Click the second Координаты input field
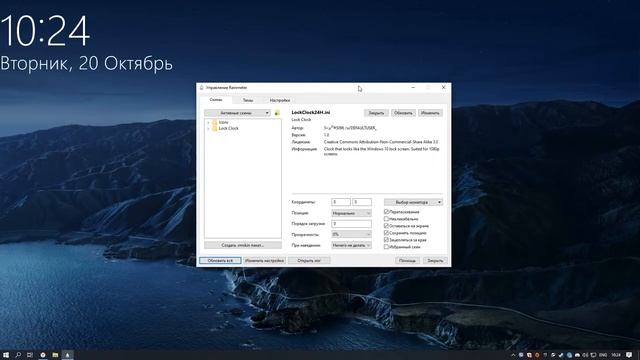The image size is (640, 360). tap(362, 202)
